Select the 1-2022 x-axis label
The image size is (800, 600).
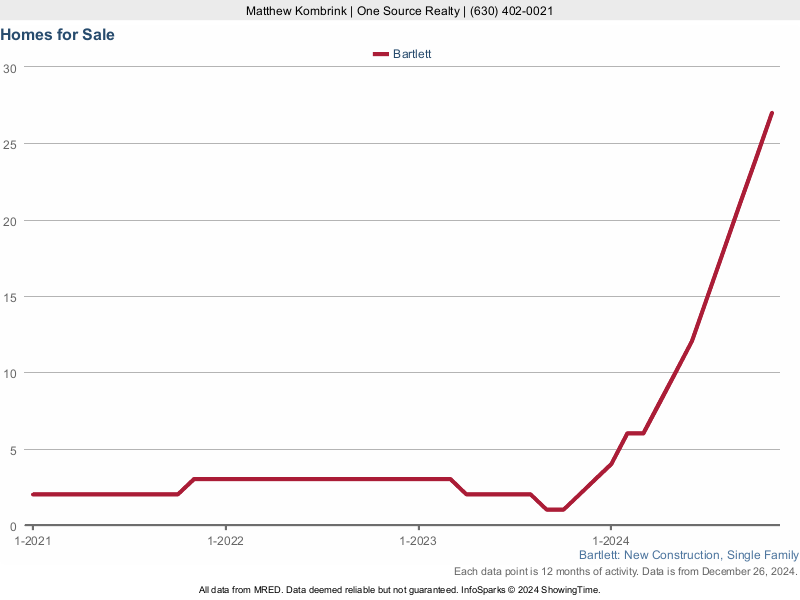225,541
